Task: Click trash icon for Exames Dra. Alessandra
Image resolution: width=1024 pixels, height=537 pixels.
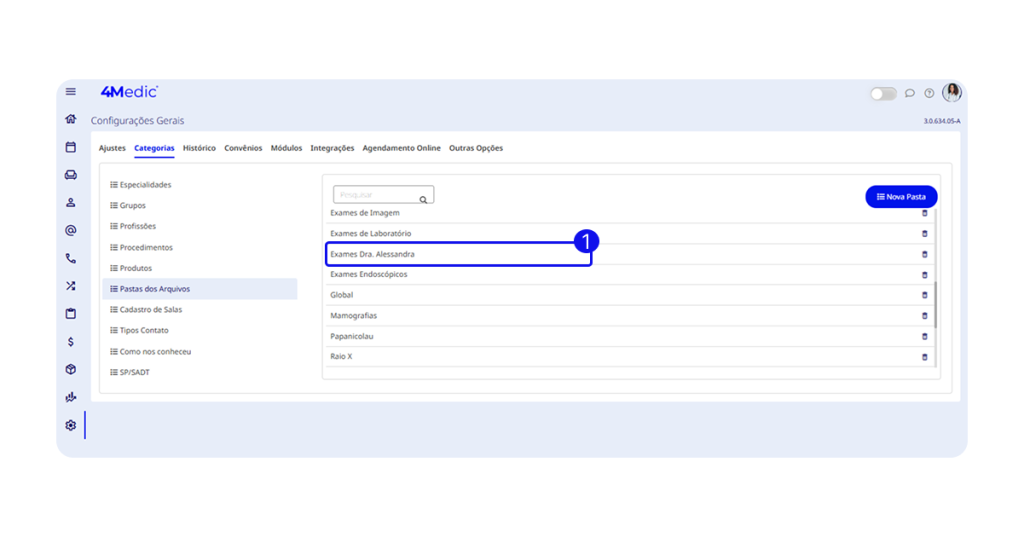Action: coord(924,254)
